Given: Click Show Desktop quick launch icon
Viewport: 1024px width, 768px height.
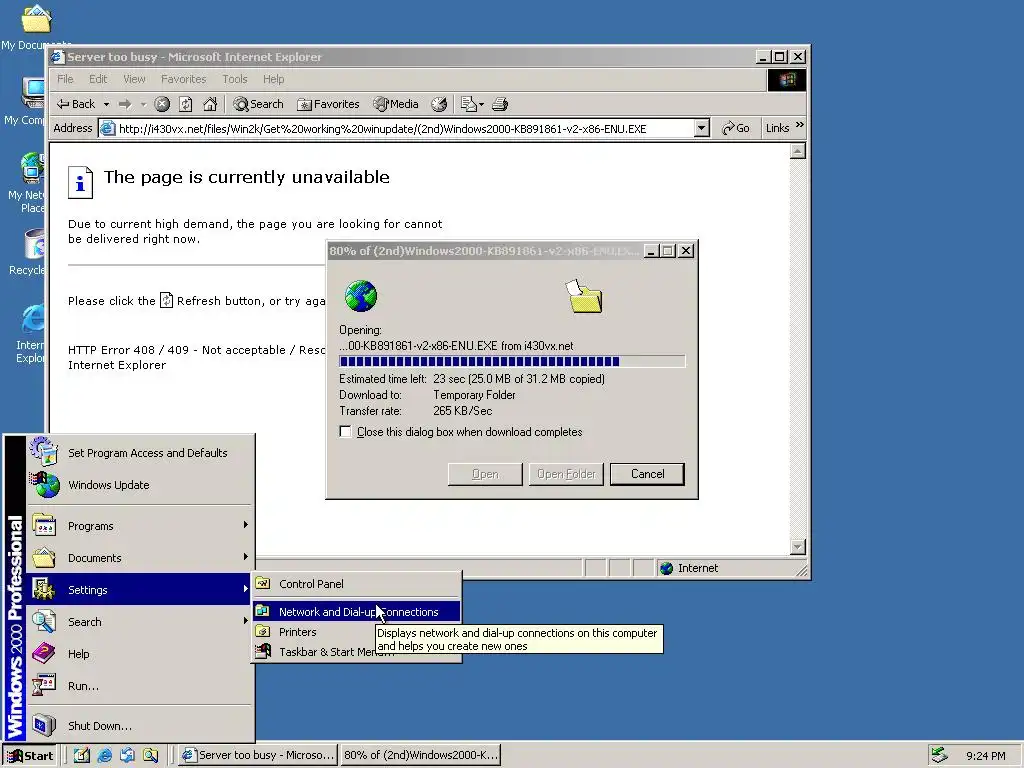Looking at the screenshot, I should (x=81, y=756).
